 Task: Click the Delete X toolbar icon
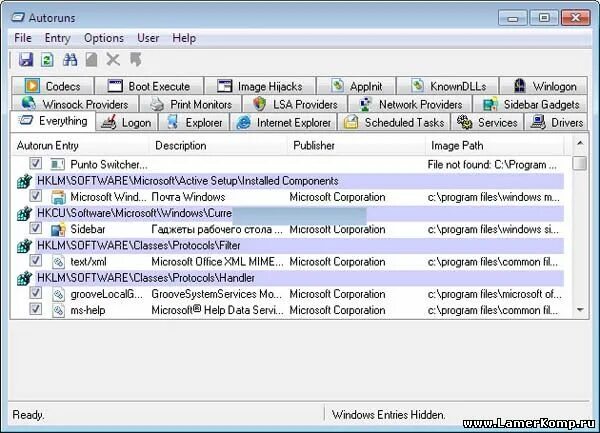pyautogui.click(x=113, y=60)
